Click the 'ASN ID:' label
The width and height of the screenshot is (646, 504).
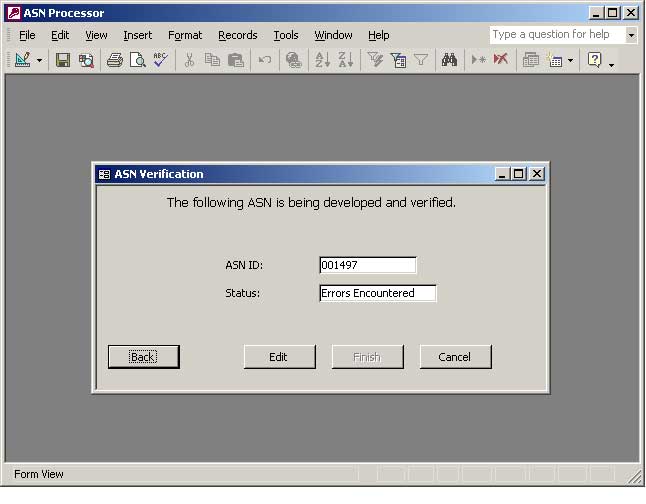tap(244, 265)
